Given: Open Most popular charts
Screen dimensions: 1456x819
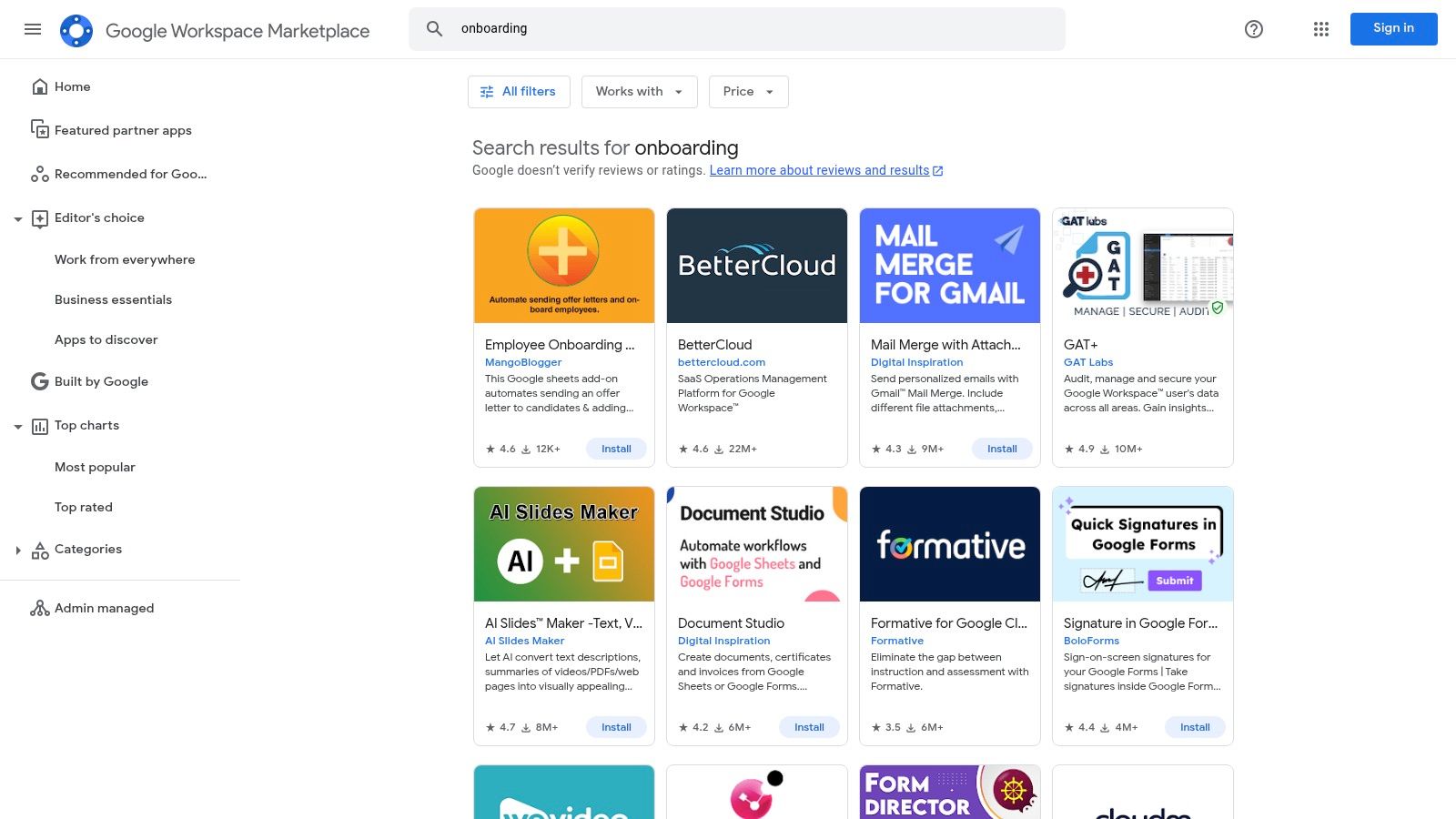Looking at the screenshot, I should 95,467.
